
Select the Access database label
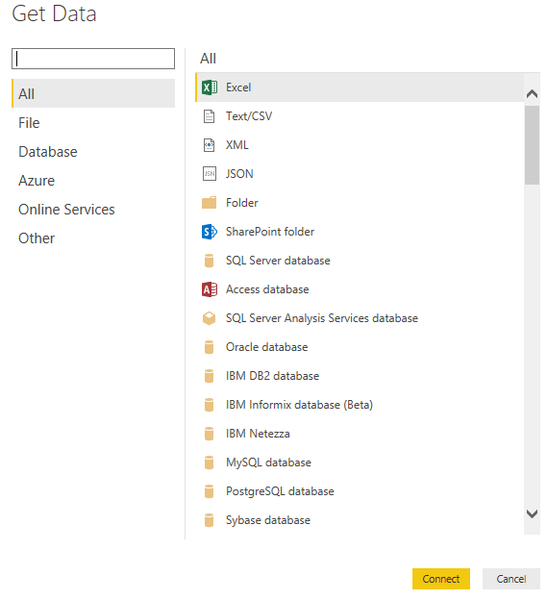click(x=268, y=290)
